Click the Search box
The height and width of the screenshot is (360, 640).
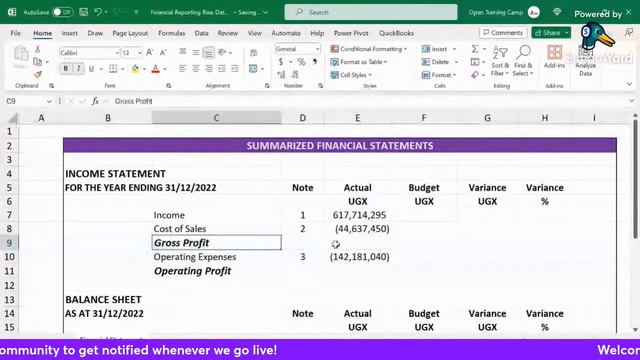pyautogui.click(x=371, y=12)
